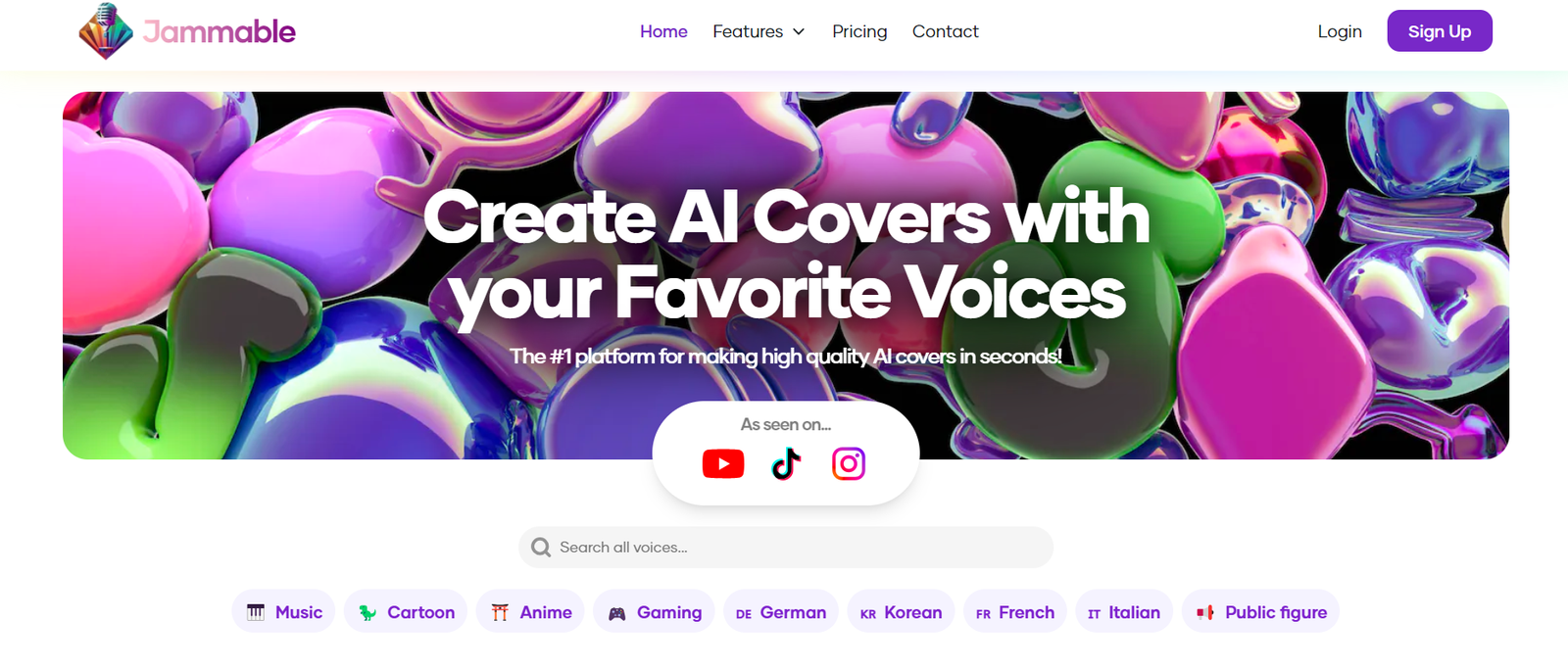Click the Jammable logo icon

pyautogui.click(x=106, y=31)
